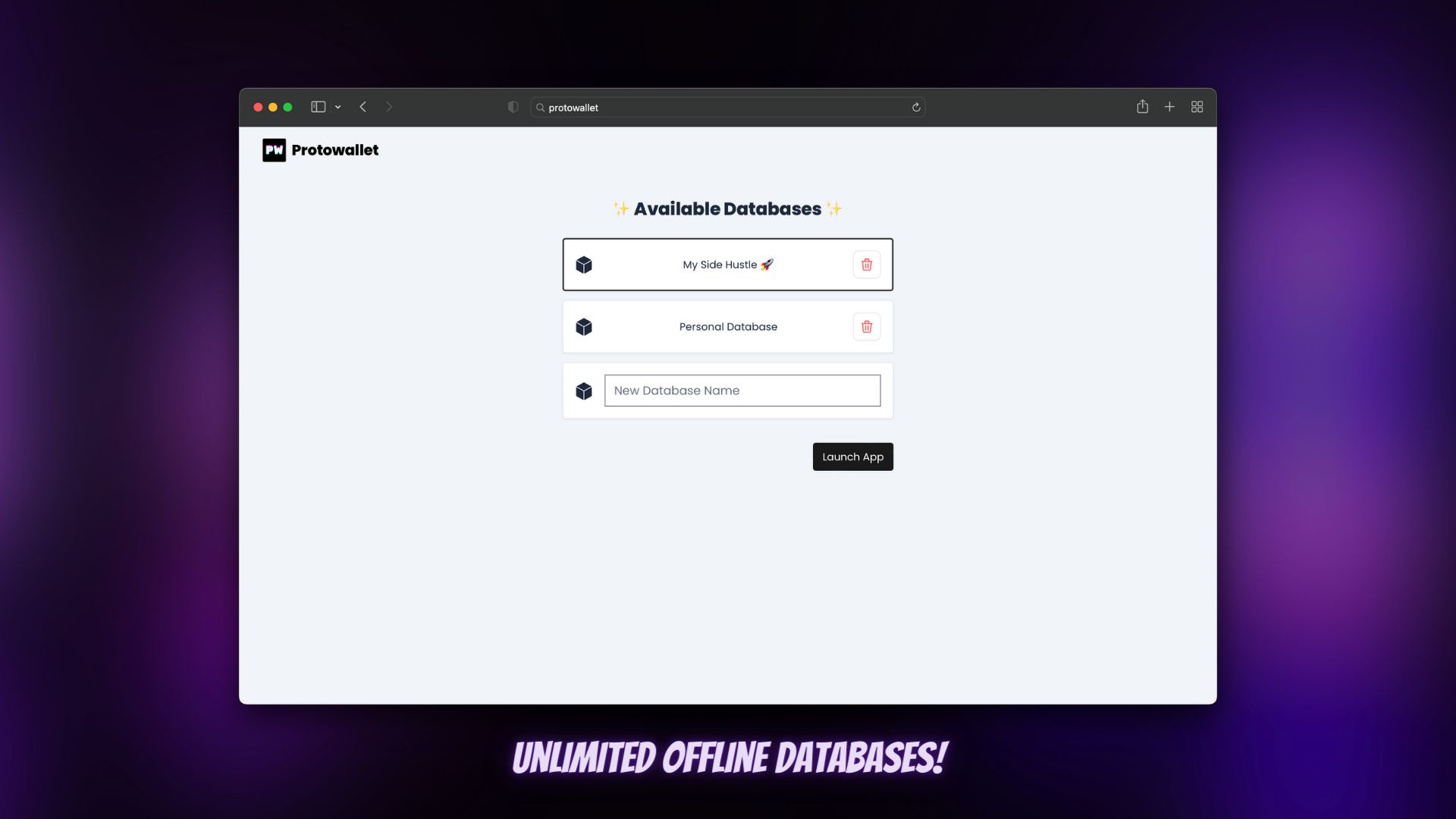Click the cube icon next to Personal Database
1456x819 pixels.
(583, 326)
